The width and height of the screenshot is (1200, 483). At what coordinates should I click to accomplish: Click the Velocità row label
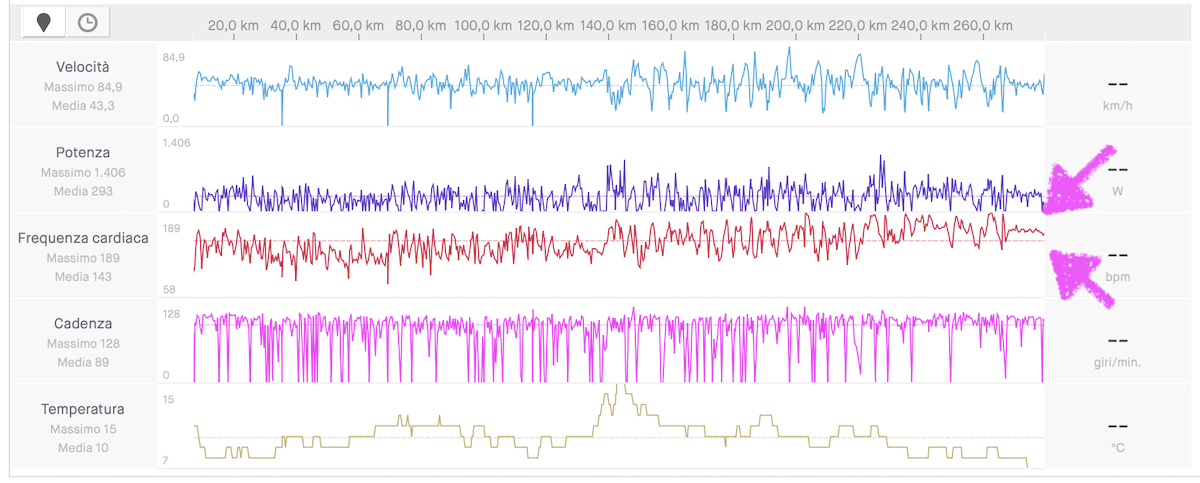pyautogui.click(x=84, y=67)
